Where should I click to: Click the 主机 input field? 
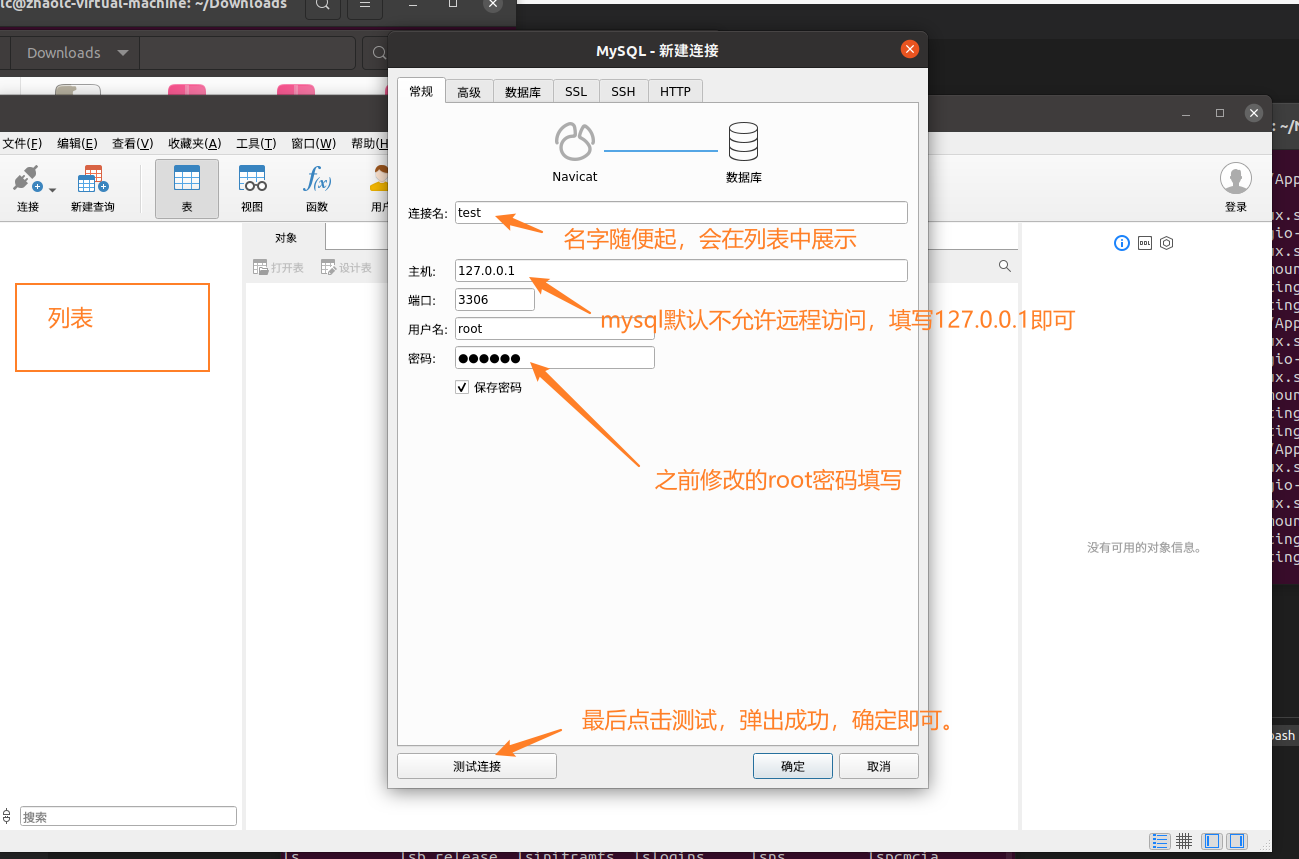coord(681,270)
